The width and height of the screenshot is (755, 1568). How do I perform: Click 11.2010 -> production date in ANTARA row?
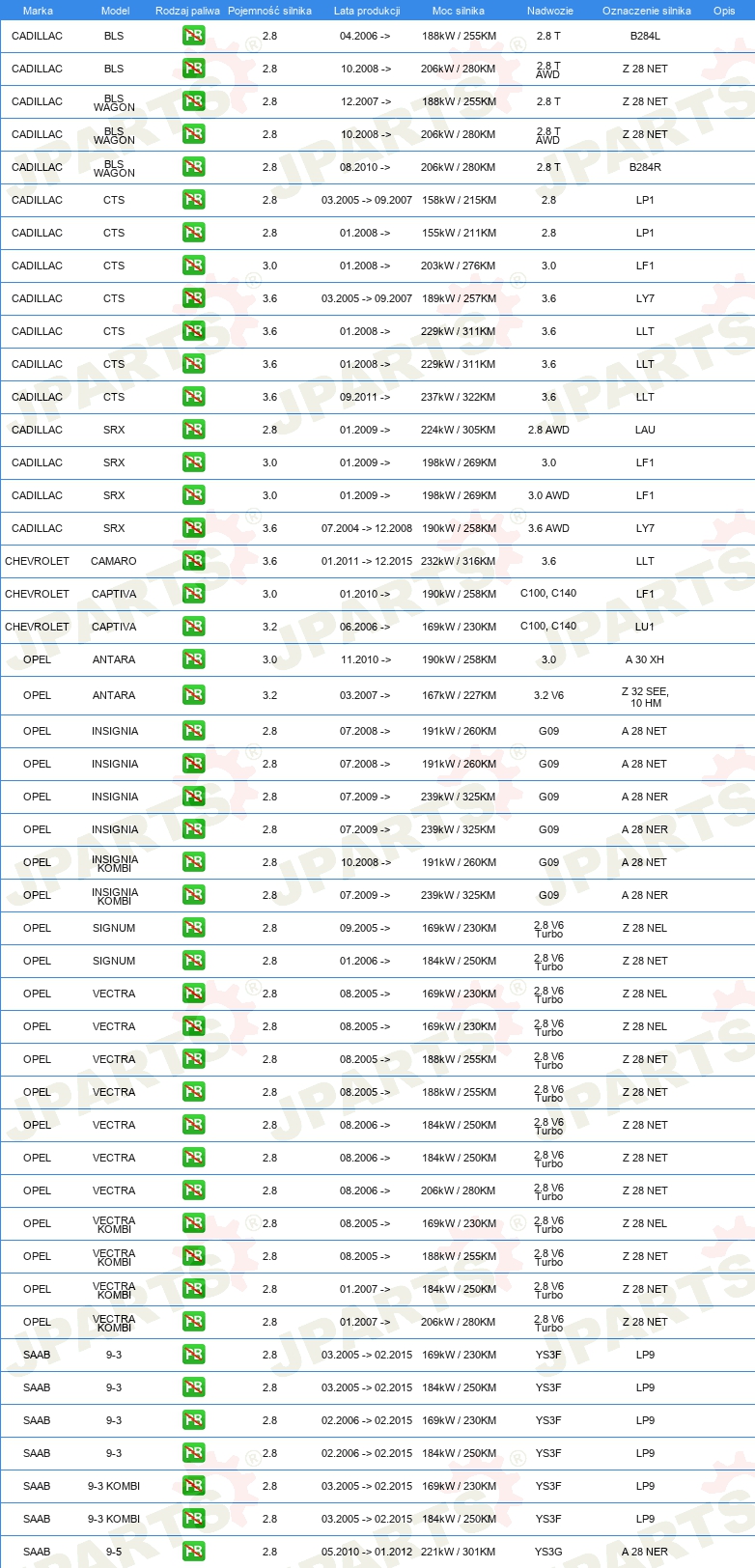366,659
